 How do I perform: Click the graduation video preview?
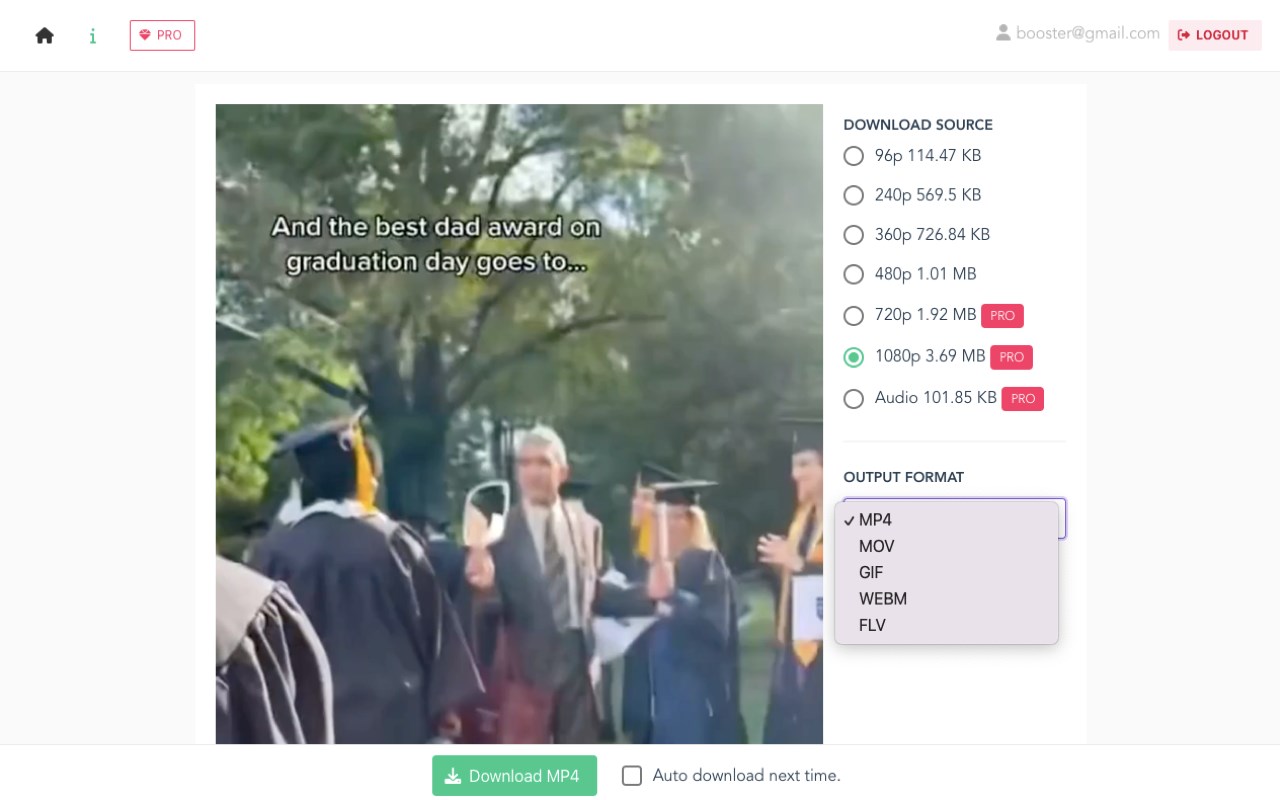click(519, 424)
